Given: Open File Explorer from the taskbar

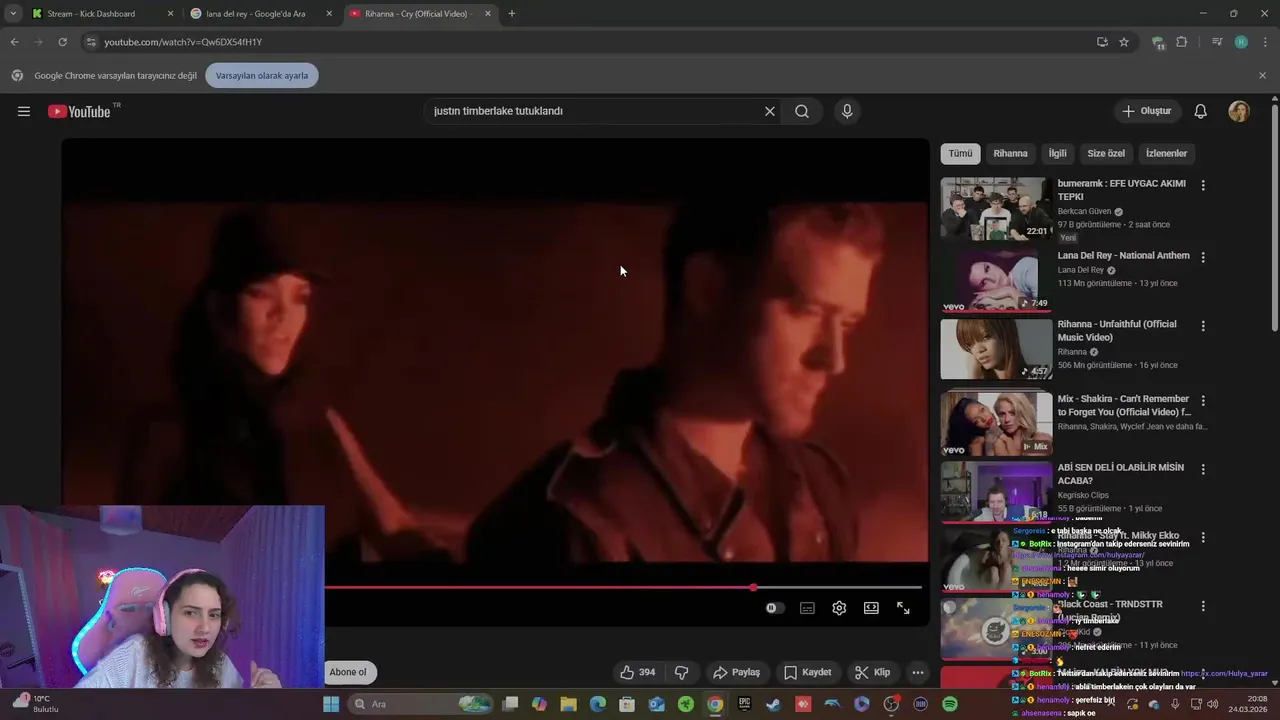Looking at the screenshot, I should tap(569, 704).
